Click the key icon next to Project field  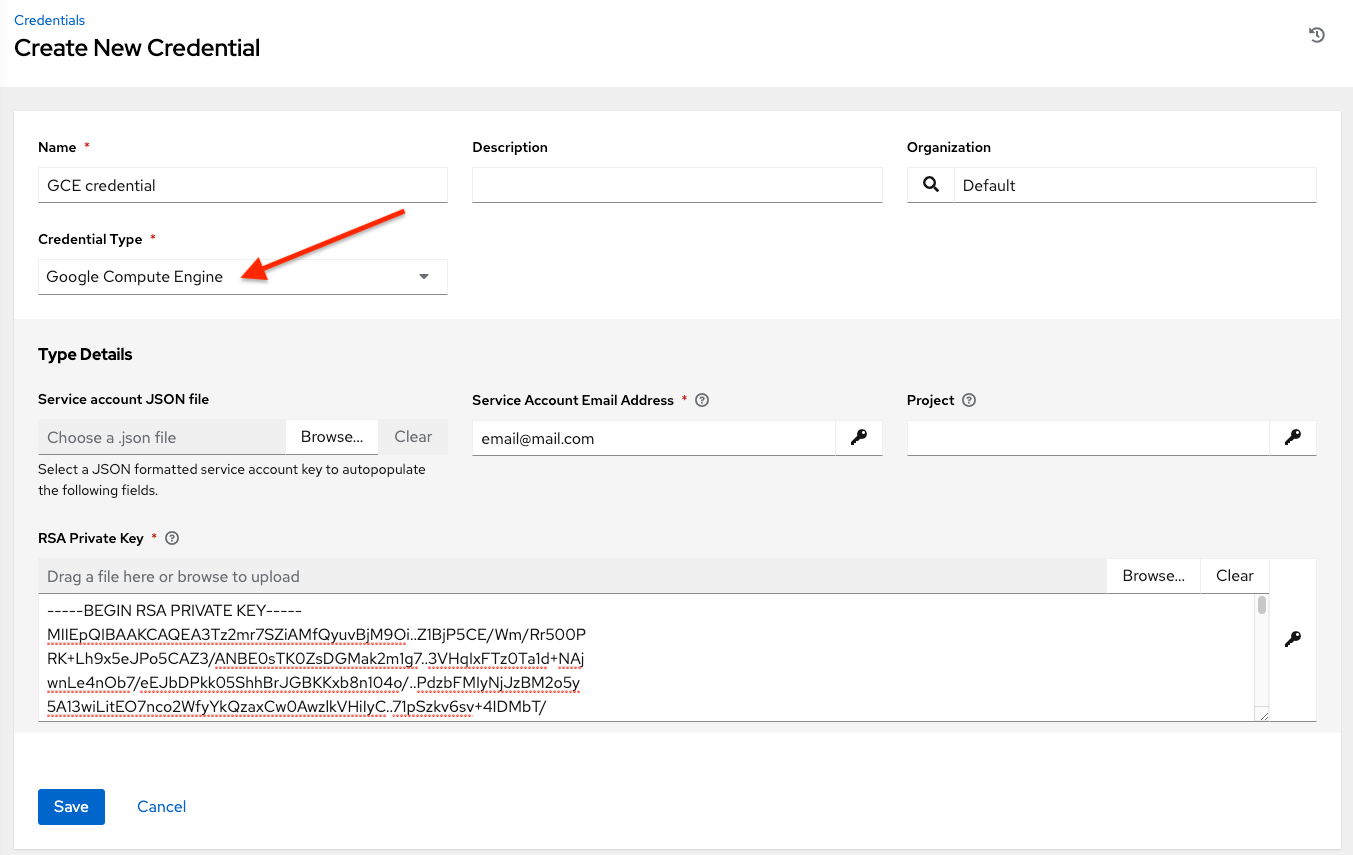tap(1294, 438)
